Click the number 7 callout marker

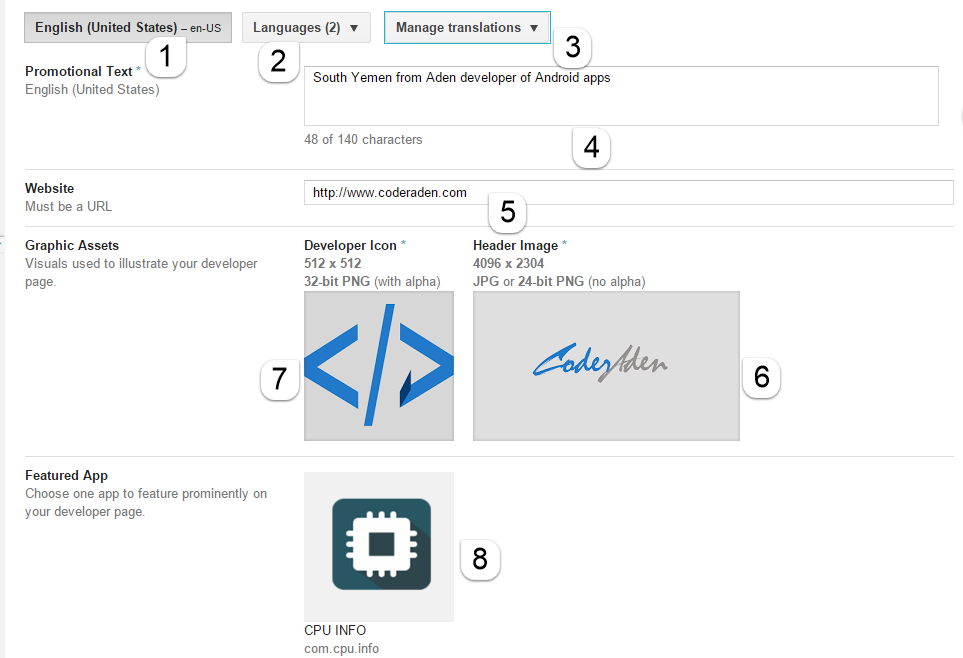[279, 379]
